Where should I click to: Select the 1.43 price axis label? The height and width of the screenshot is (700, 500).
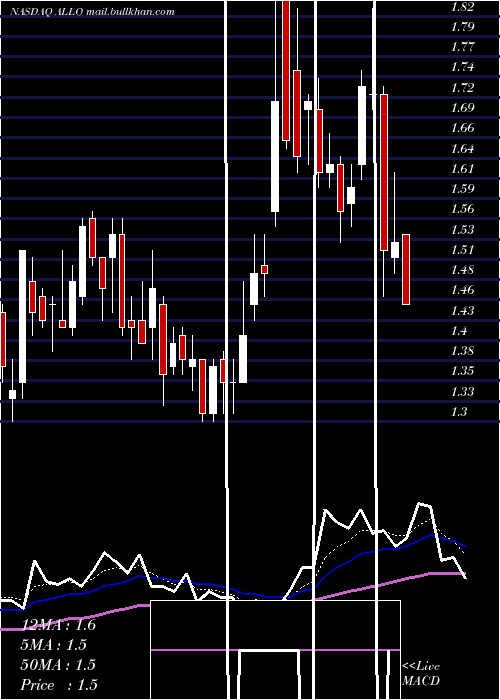click(462, 311)
